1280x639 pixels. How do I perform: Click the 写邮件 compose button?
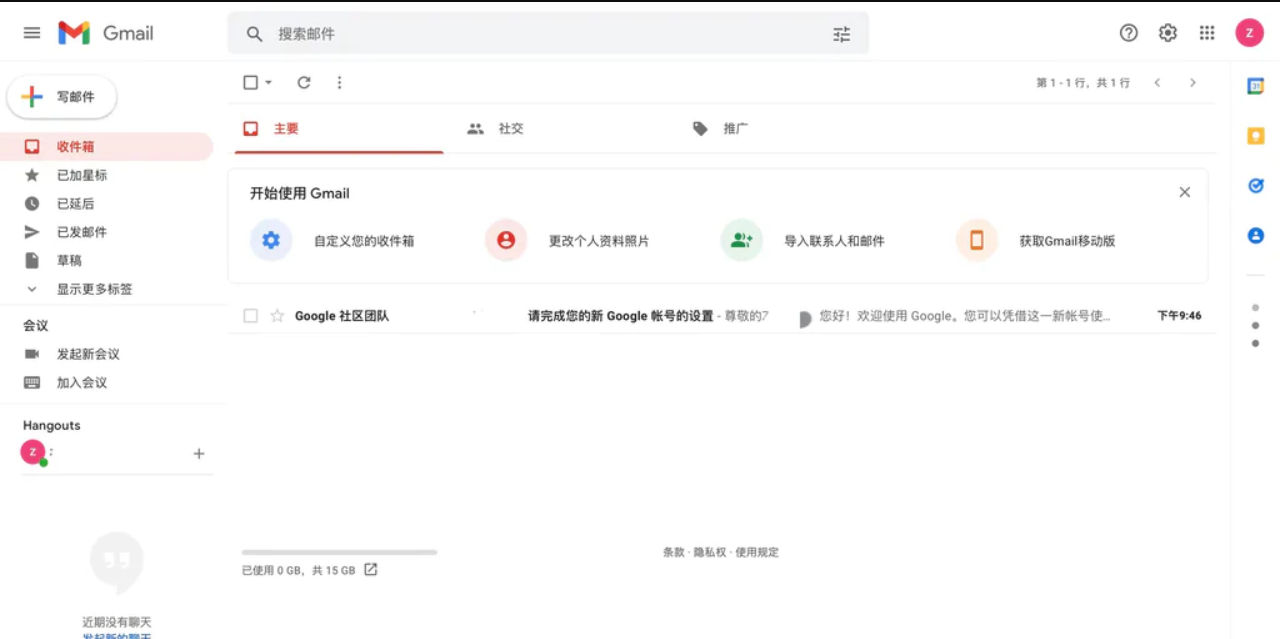62,97
